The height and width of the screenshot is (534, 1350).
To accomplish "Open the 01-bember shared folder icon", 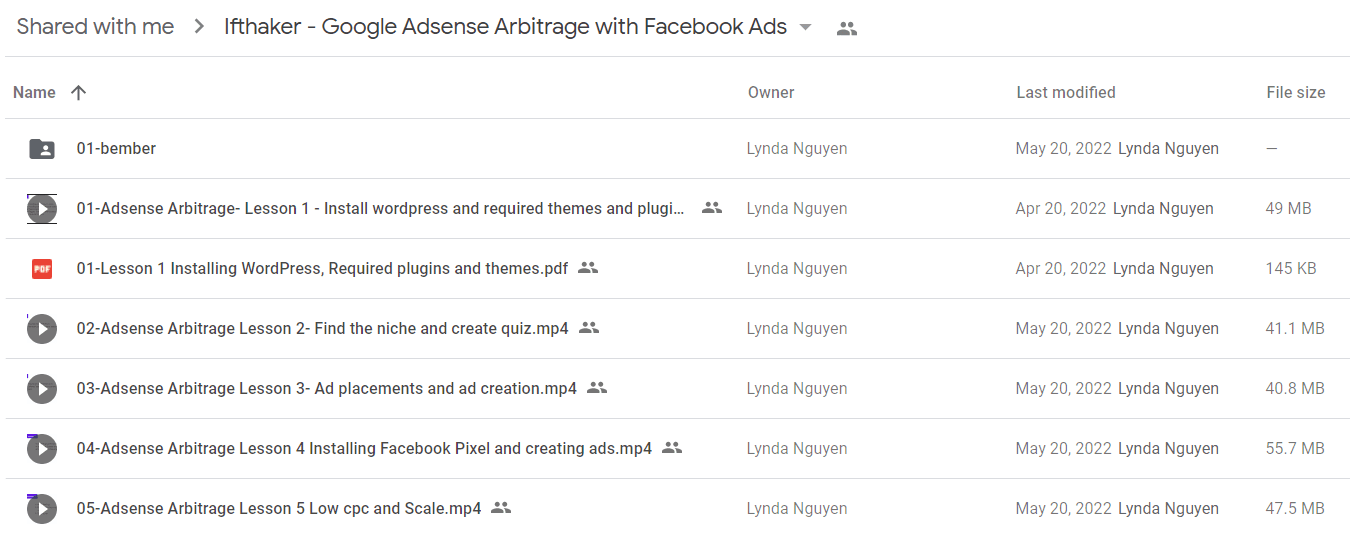I will point(42,149).
